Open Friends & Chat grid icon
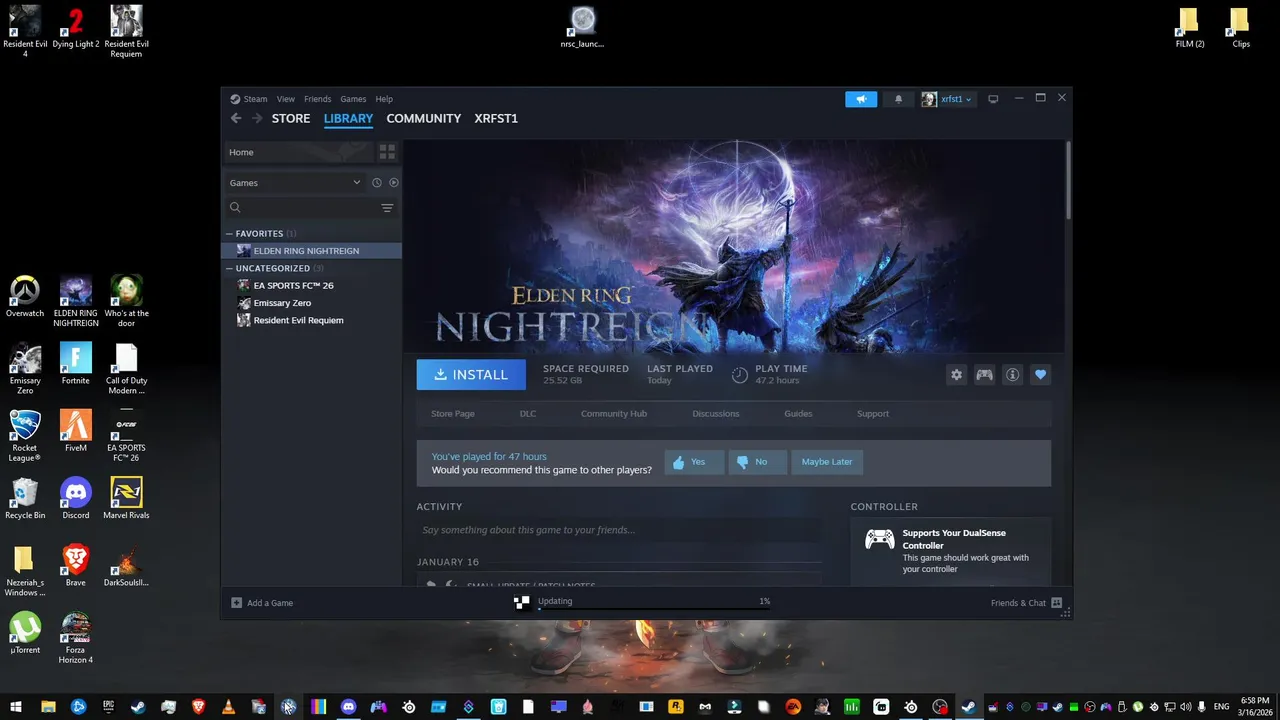Viewport: 1280px width, 720px height. pos(1057,603)
